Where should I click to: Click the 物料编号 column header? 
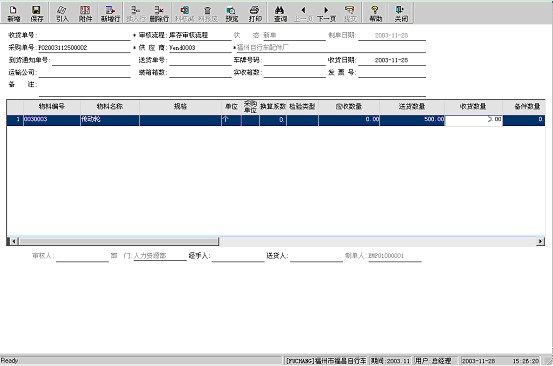[52, 106]
